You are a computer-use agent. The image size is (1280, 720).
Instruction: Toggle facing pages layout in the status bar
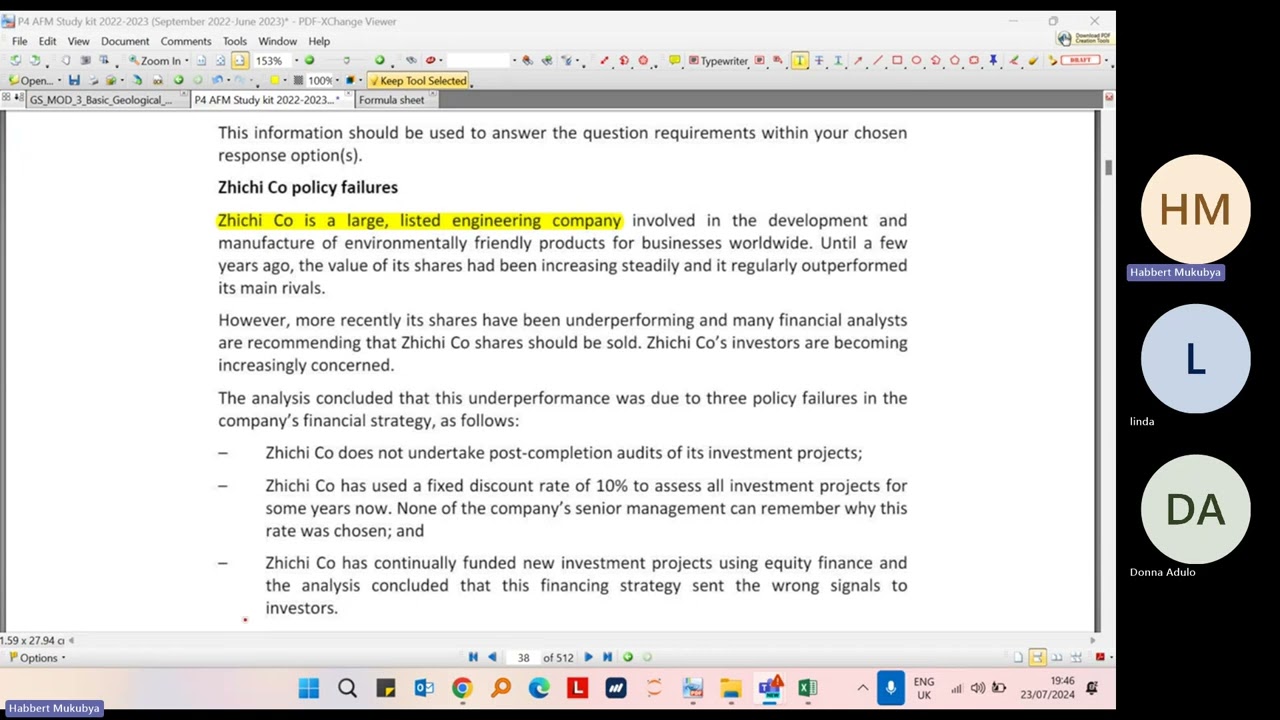pyautogui.click(x=1056, y=657)
